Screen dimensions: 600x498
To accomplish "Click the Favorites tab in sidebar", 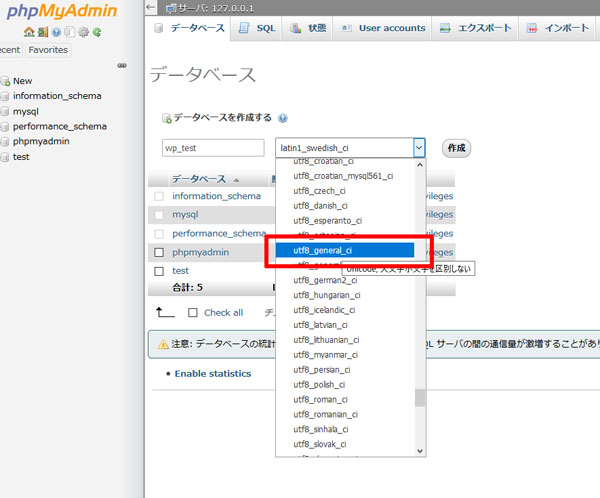I will coord(48,50).
